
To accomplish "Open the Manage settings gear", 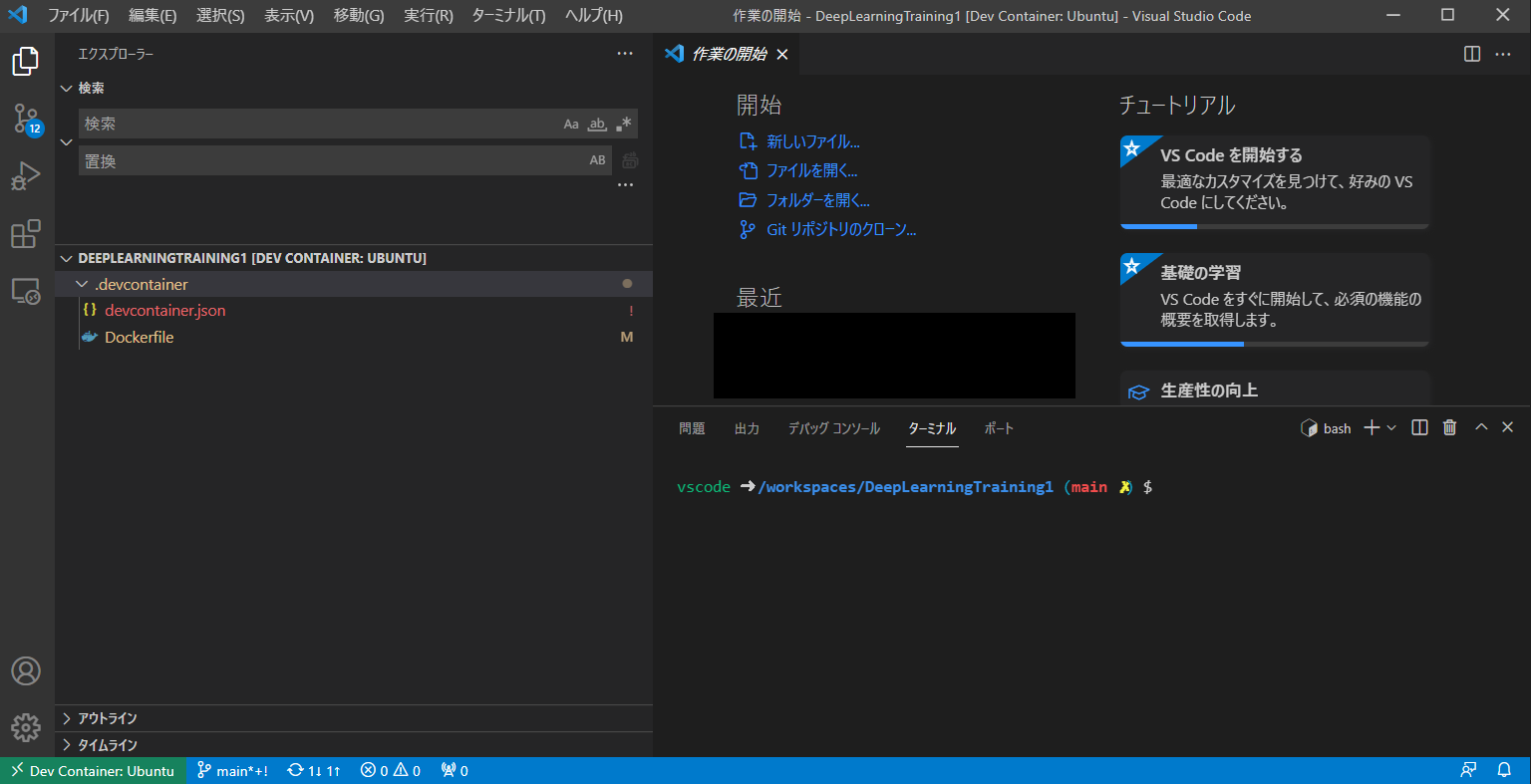I will click(25, 727).
